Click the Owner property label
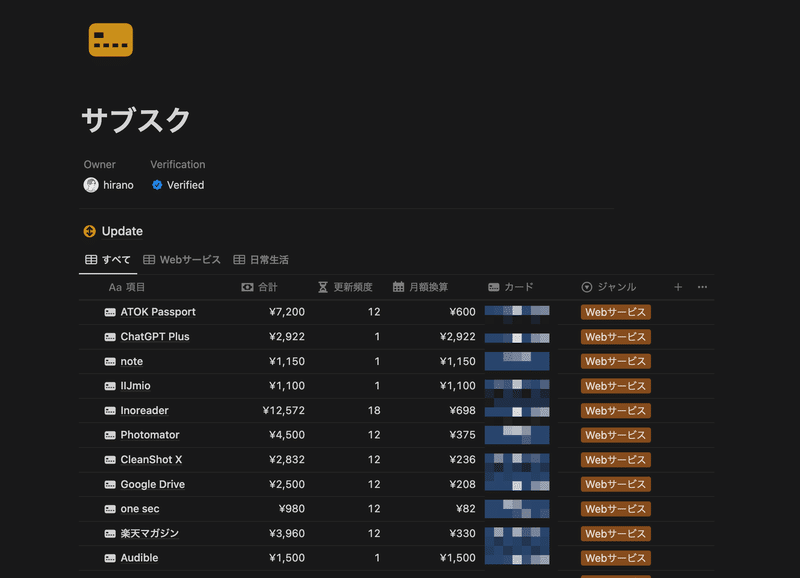 [99, 164]
